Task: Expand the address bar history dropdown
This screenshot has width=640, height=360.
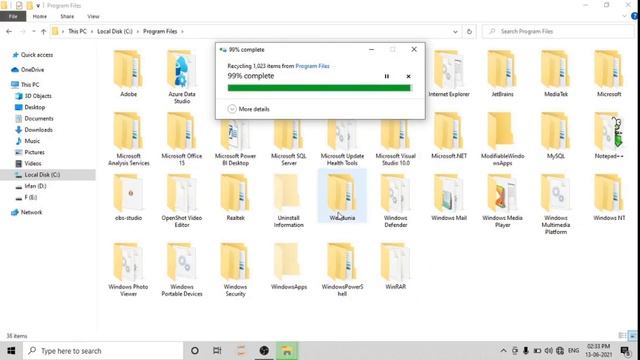Action: tap(455, 31)
